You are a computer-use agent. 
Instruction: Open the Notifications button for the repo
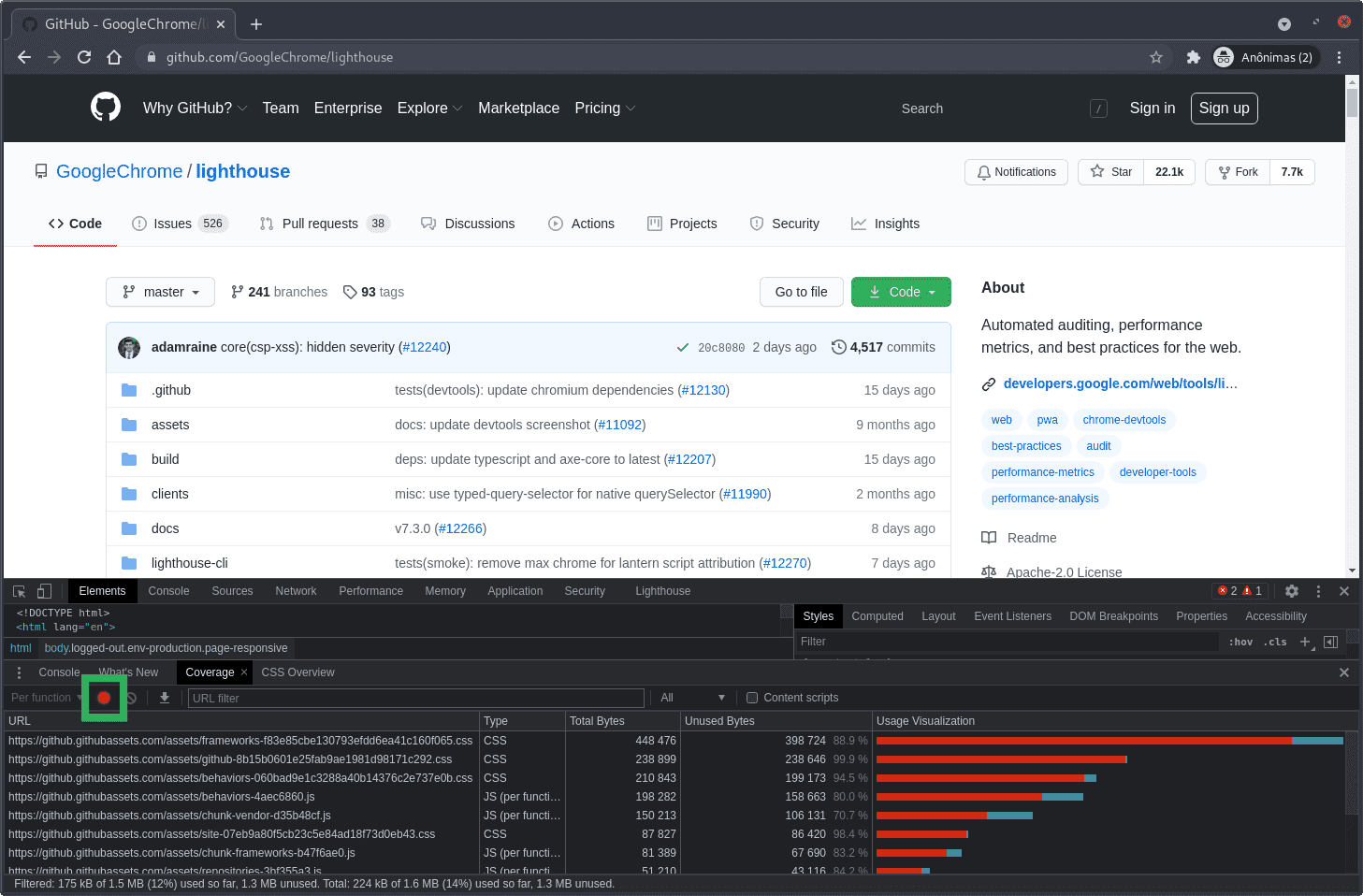click(1016, 172)
